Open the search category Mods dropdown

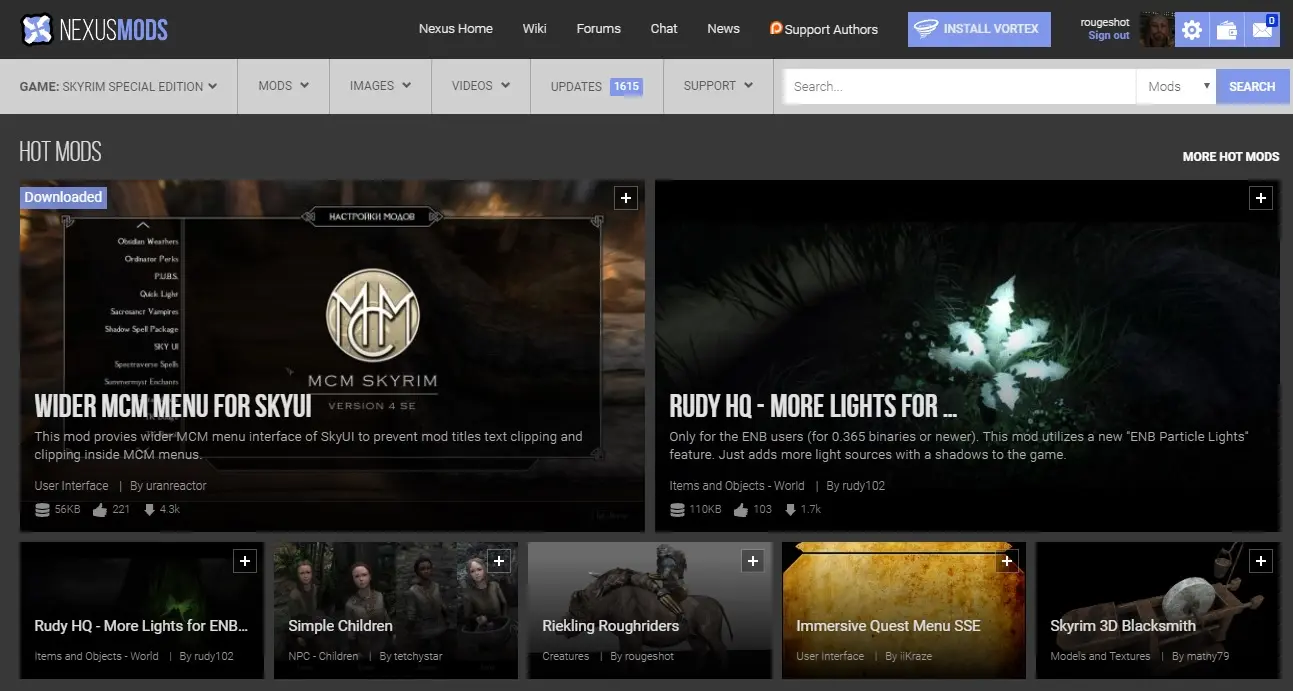tap(1175, 87)
